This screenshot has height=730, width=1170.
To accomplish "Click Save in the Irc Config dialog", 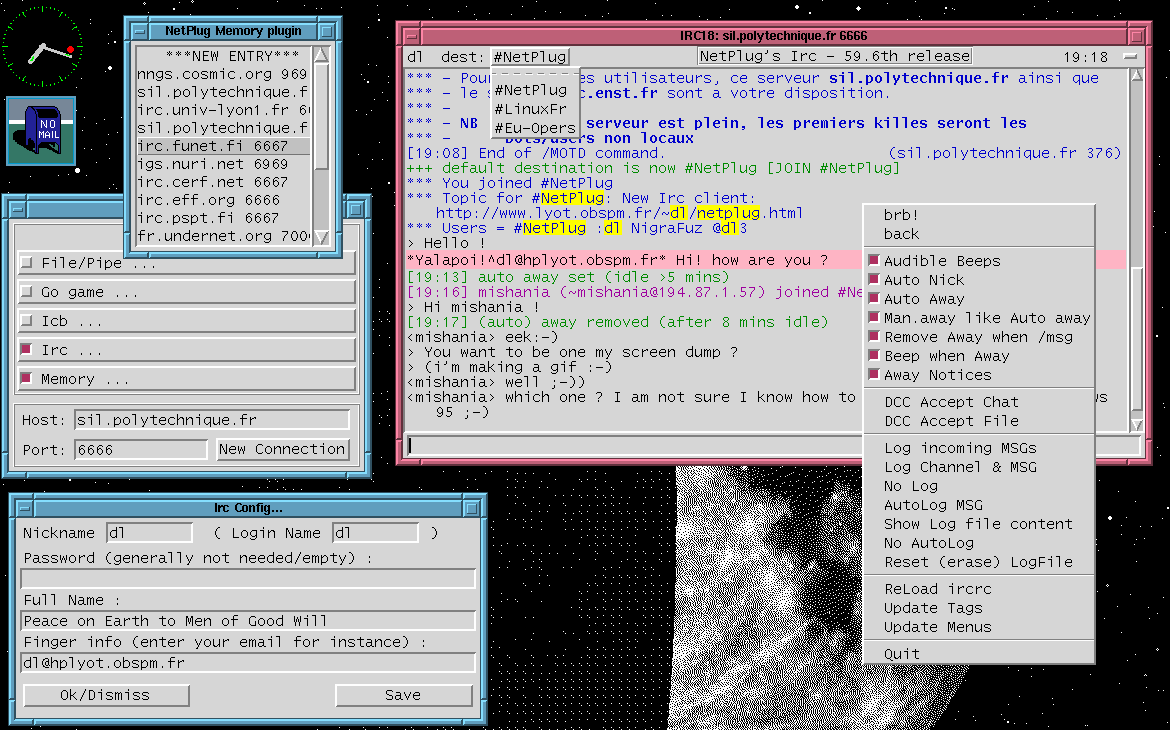I will pos(402,695).
